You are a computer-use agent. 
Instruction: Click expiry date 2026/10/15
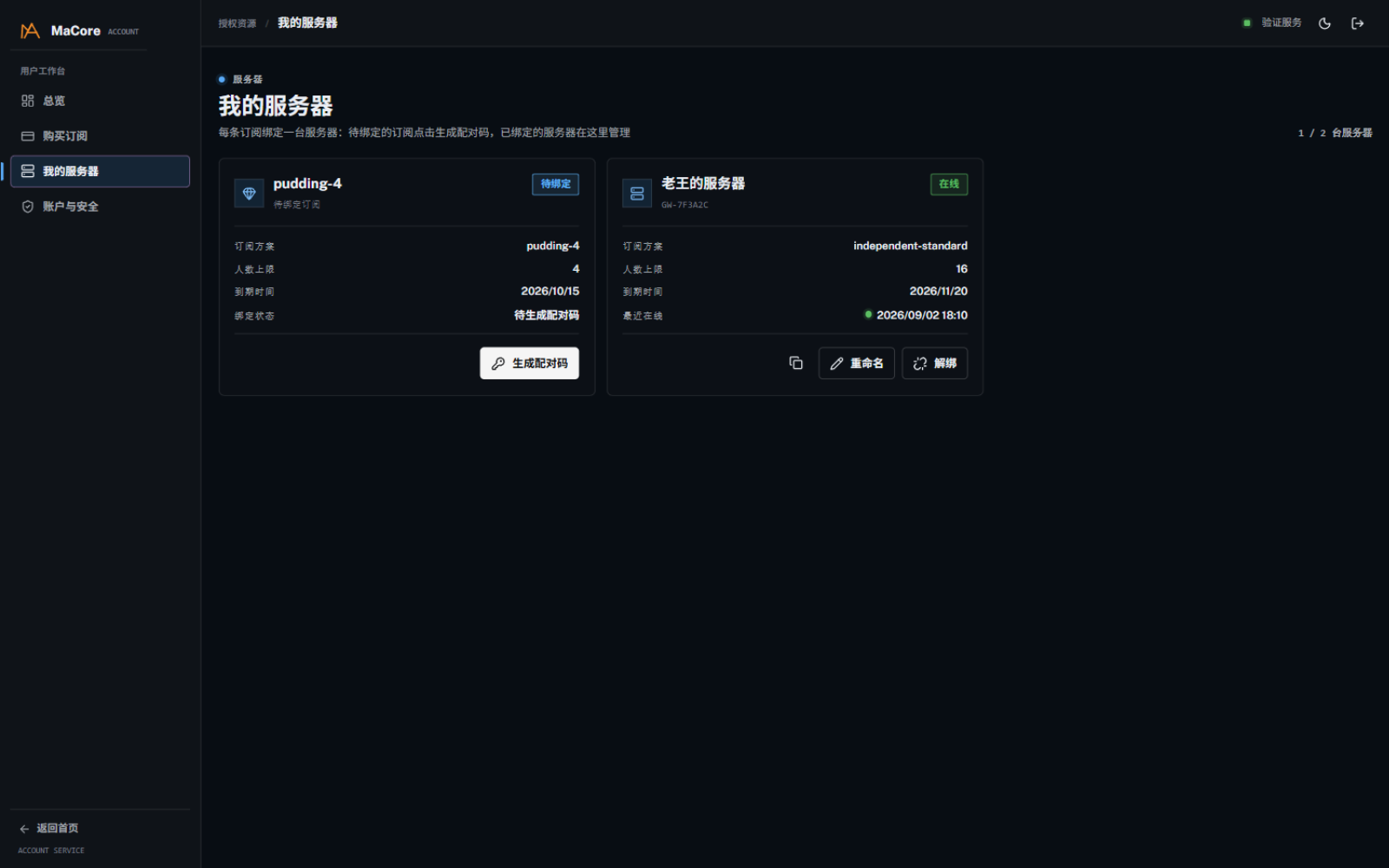[550, 291]
